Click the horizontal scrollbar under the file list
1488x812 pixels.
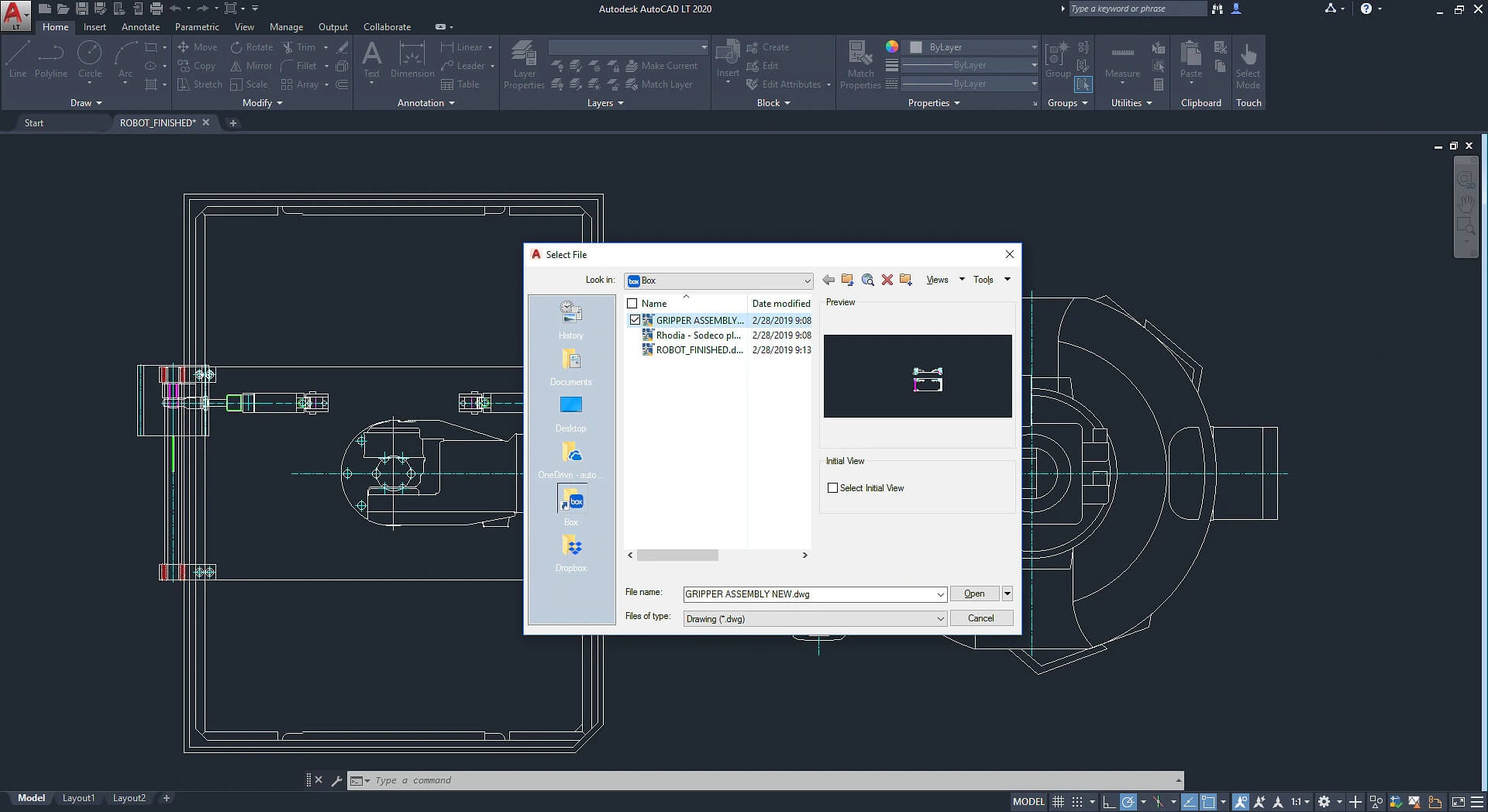pos(678,556)
